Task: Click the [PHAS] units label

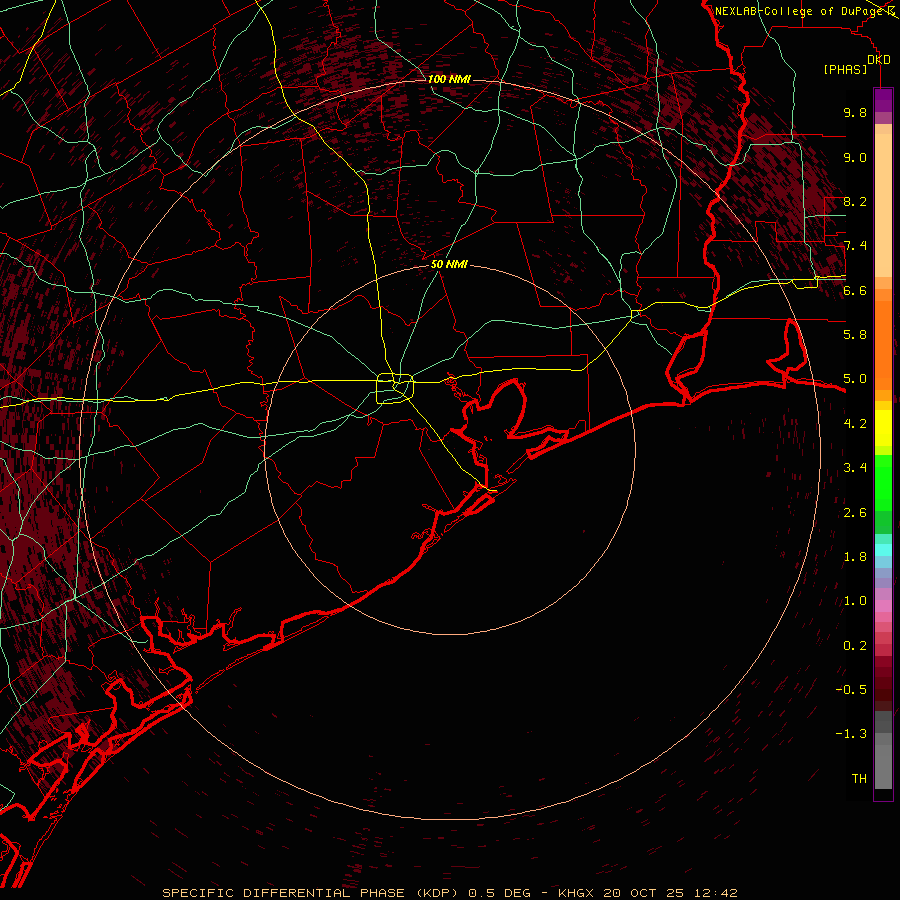Action: pos(845,70)
